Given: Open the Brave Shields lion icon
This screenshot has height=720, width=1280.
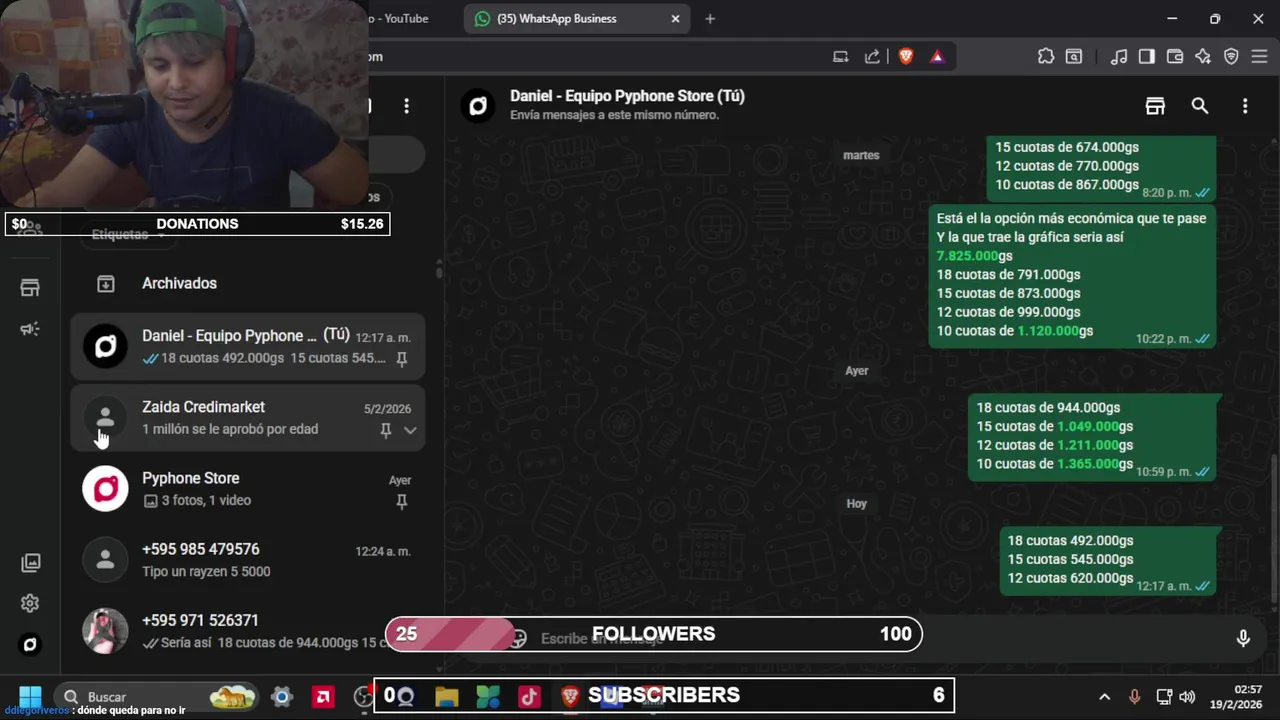Looking at the screenshot, I should [906, 57].
